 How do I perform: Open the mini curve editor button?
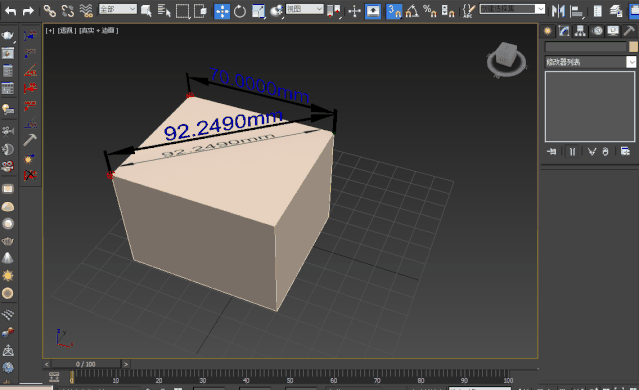(54, 377)
